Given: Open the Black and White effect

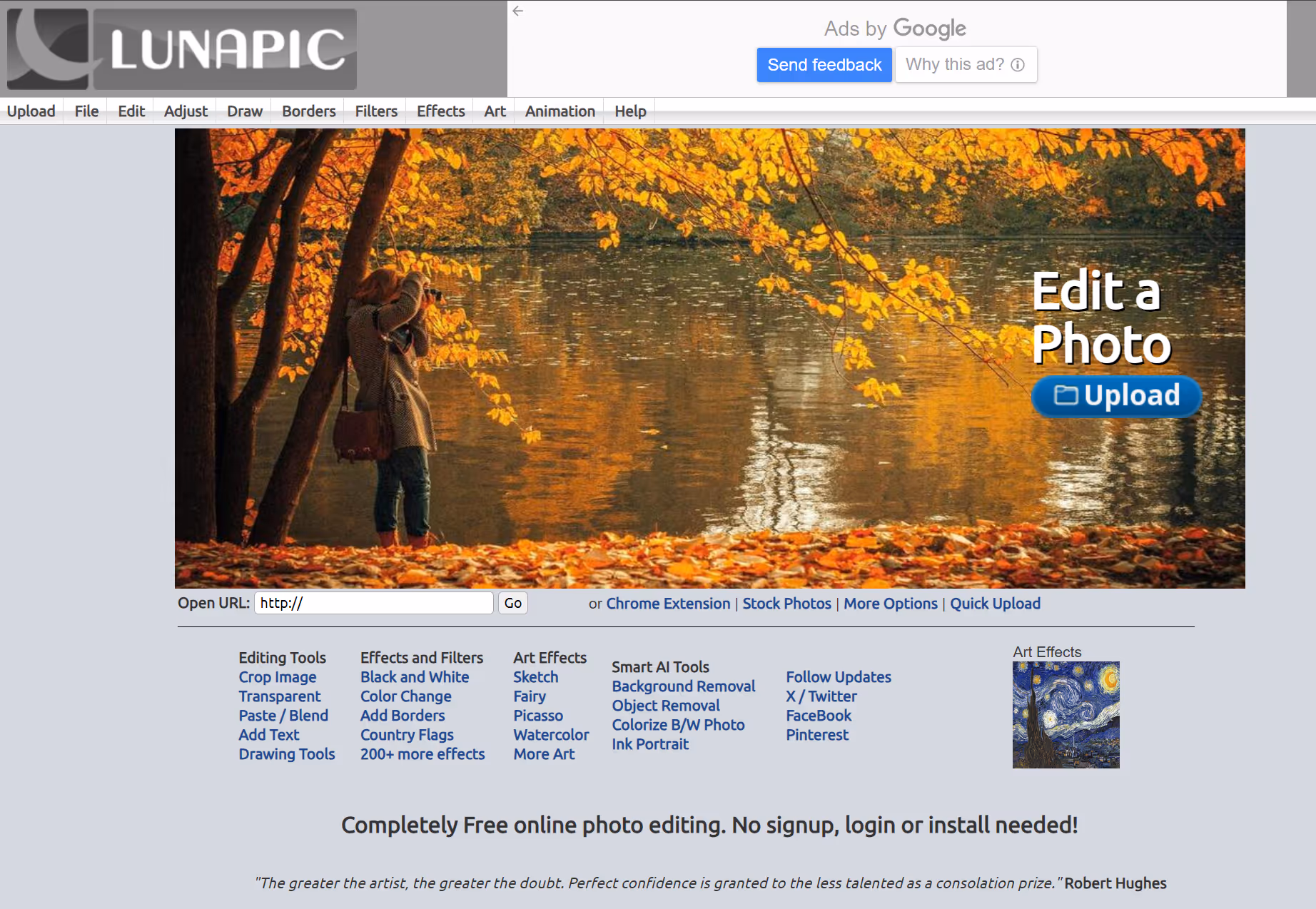Looking at the screenshot, I should click(415, 676).
